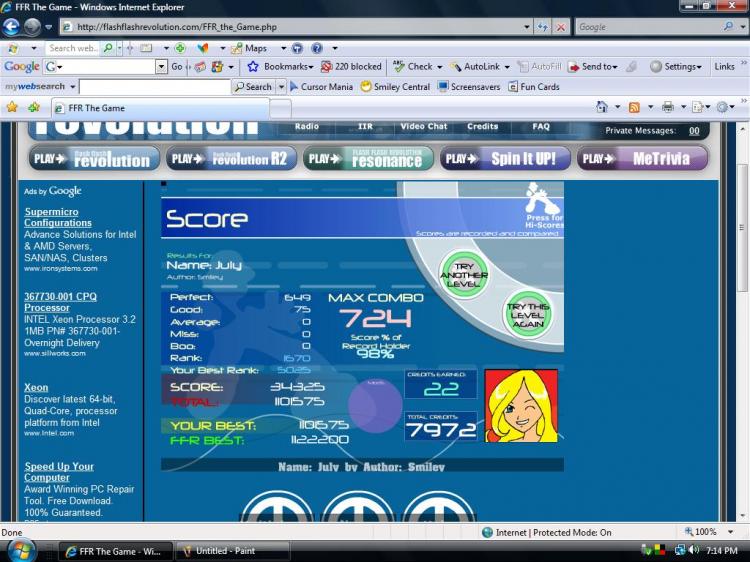Click the browser Forward arrow

32,27
